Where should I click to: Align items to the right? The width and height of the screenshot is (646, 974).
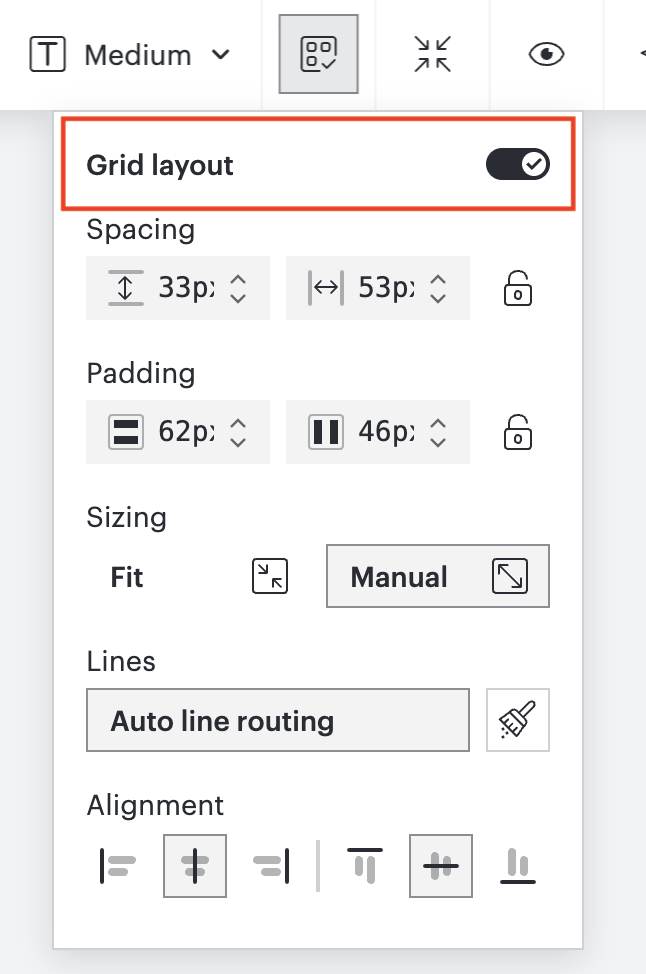click(x=271, y=866)
